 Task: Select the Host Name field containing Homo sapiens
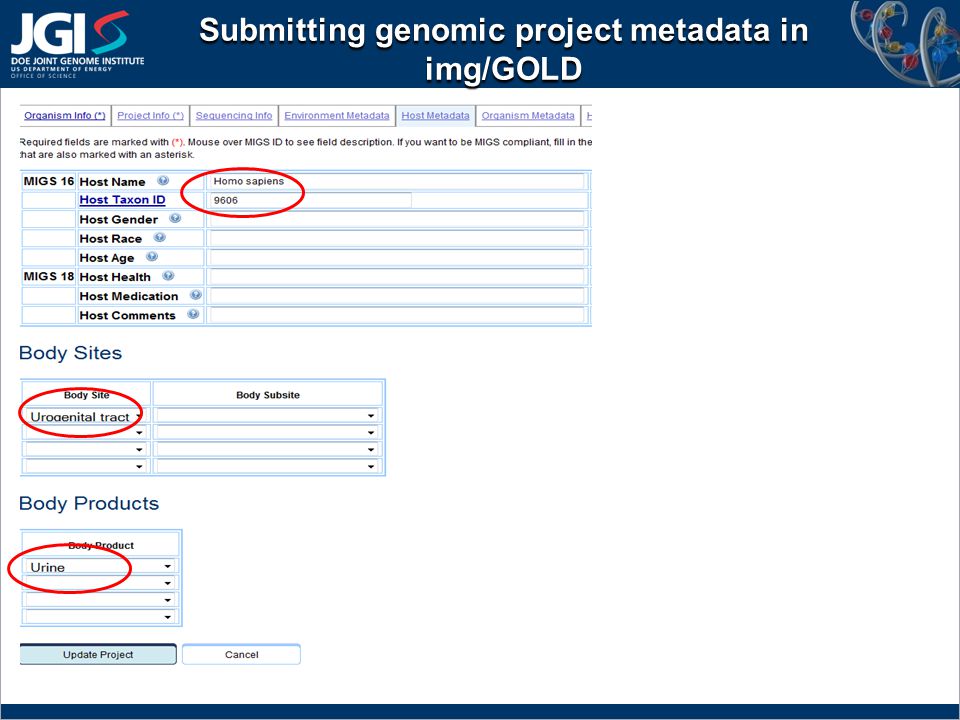click(x=397, y=181)
